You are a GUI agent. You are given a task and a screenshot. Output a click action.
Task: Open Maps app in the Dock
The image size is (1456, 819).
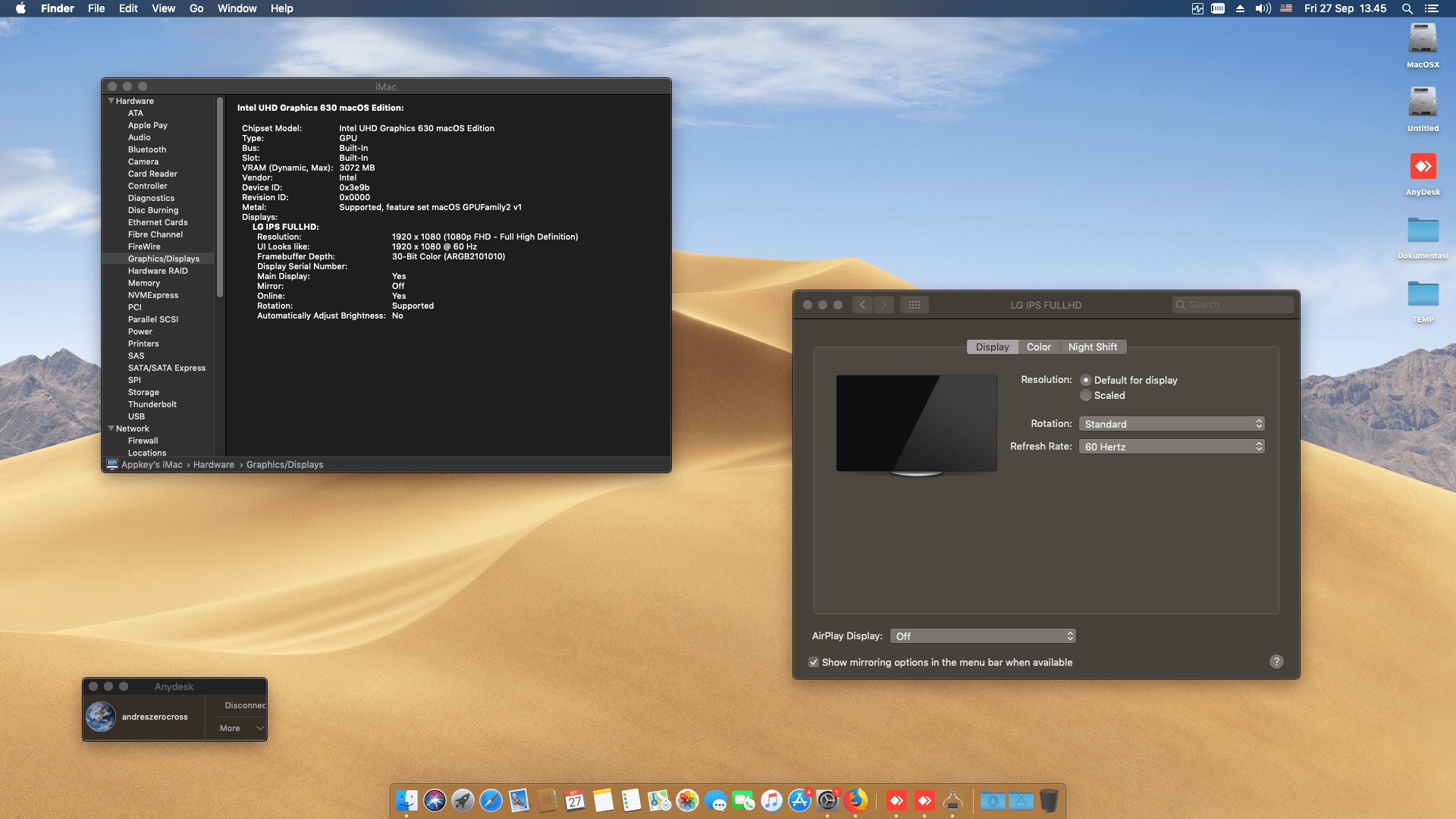tap(659, 800)
